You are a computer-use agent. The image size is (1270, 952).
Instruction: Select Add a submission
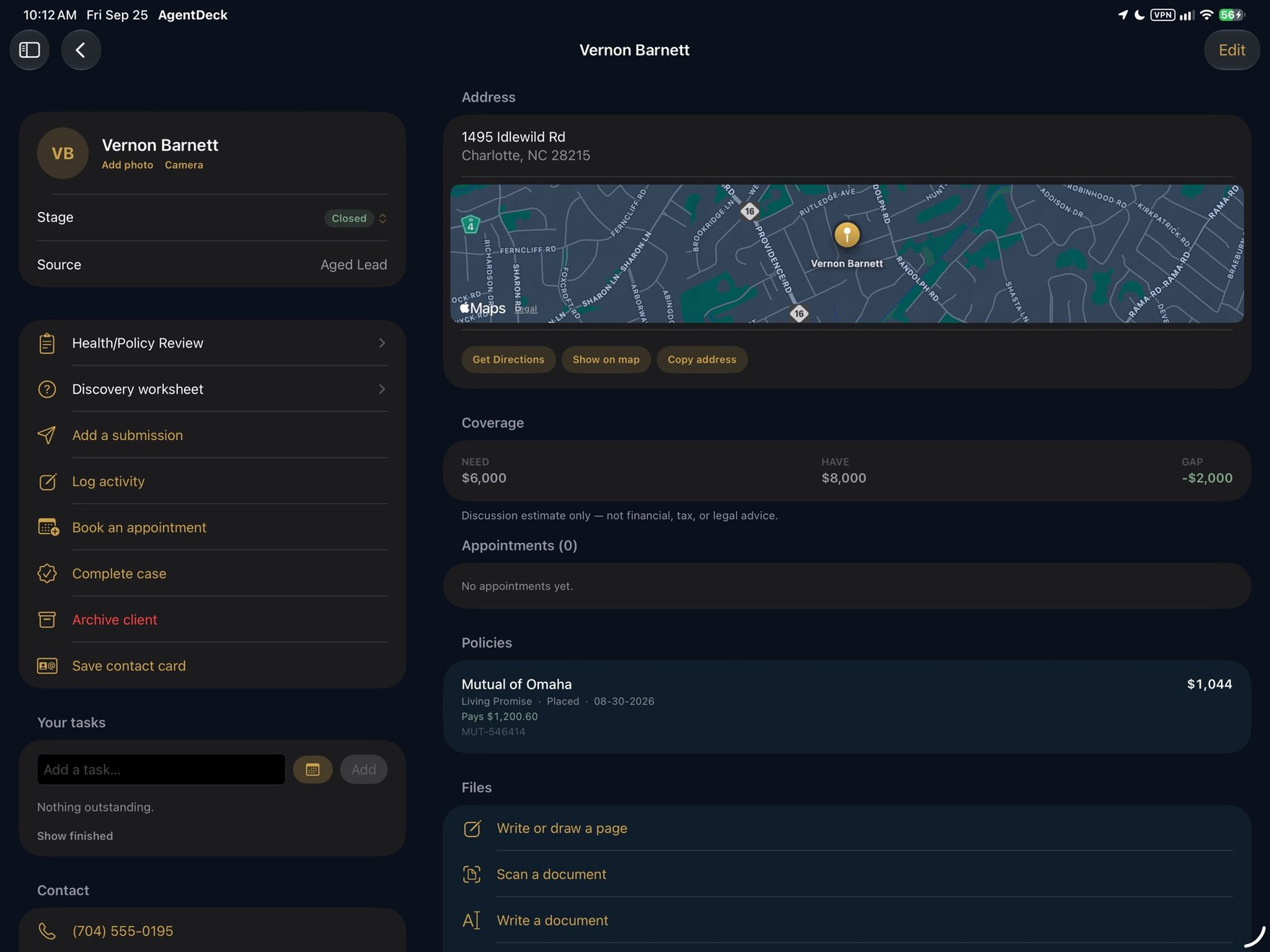128,436
